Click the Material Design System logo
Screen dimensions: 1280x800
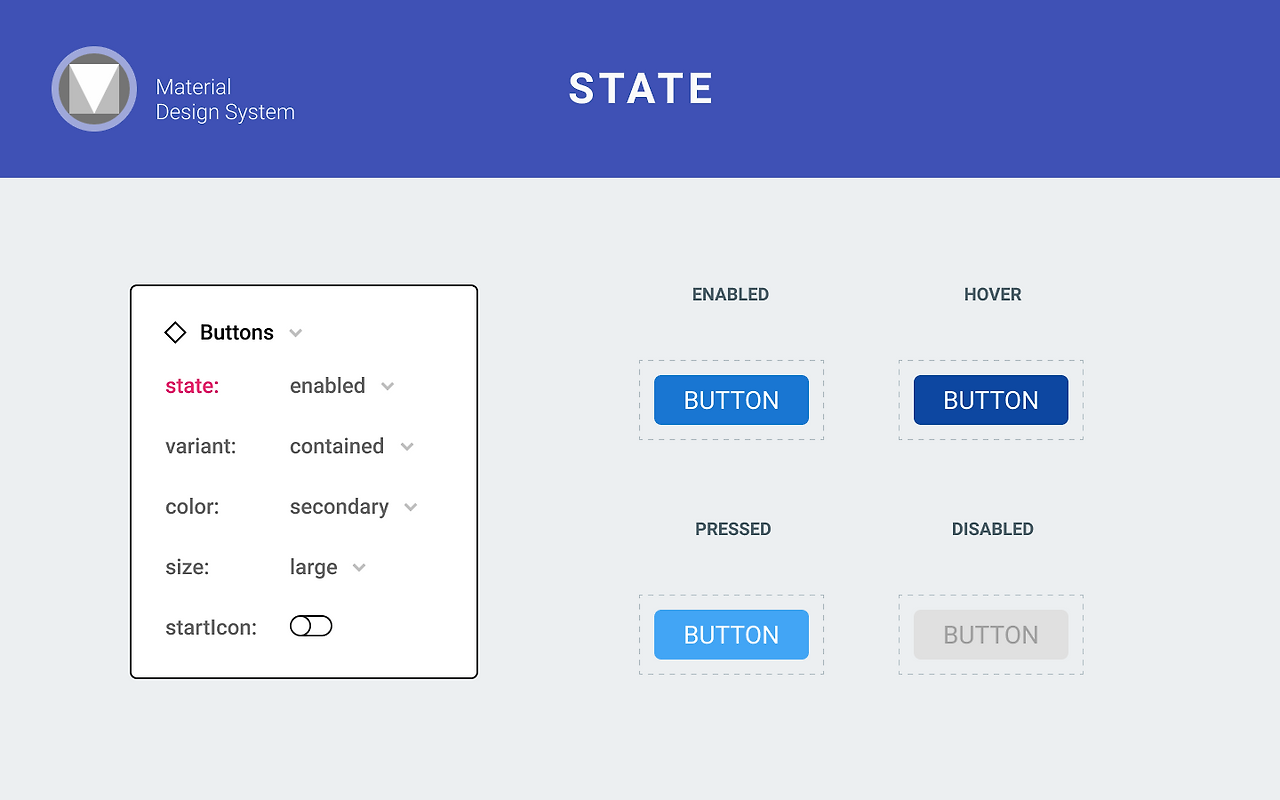[x=94, y=89]
